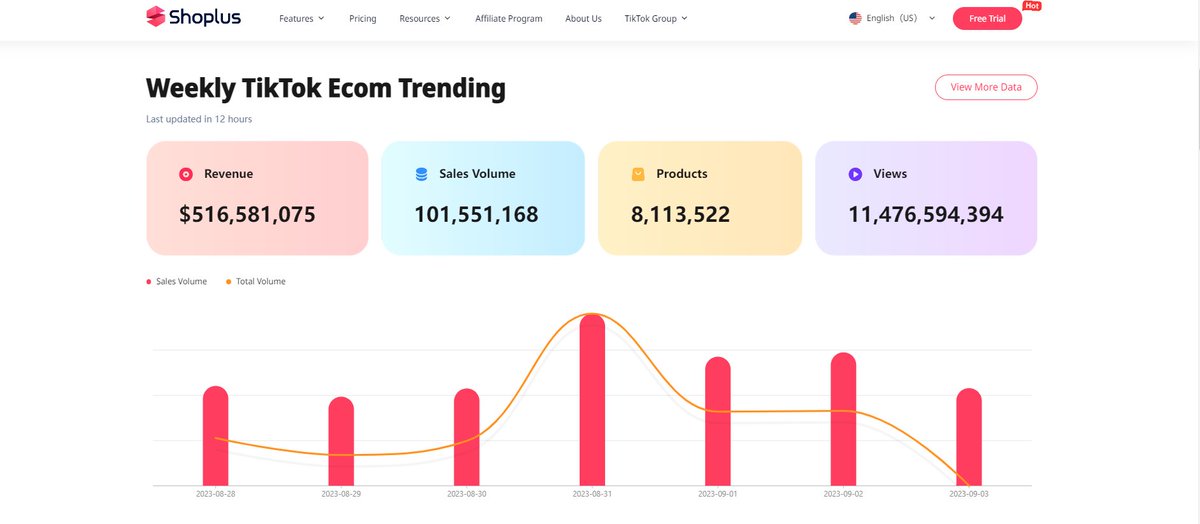Open the Pricing page
This screenshot has height=524, width=1200.
coord(363,18)
